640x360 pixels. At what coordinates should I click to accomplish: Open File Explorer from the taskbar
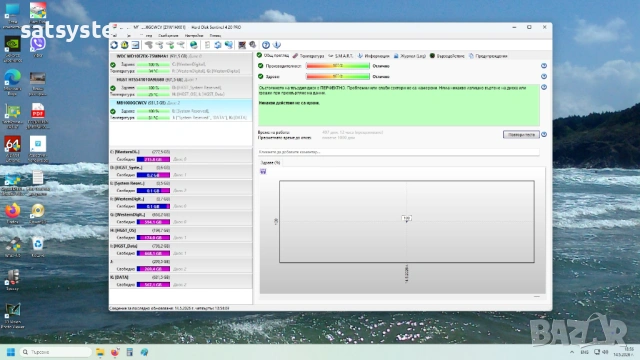pyautogui.click(x=100, y=352)
